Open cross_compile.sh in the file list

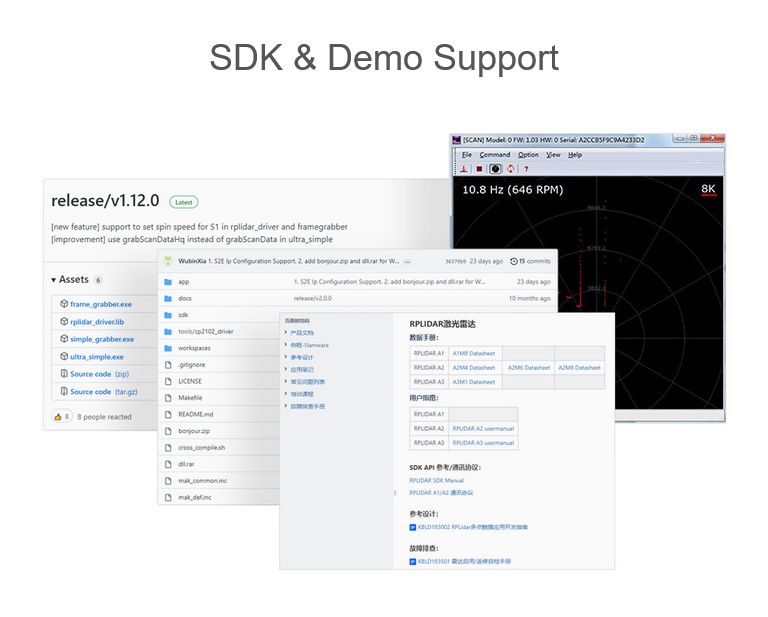pos(202,448)
